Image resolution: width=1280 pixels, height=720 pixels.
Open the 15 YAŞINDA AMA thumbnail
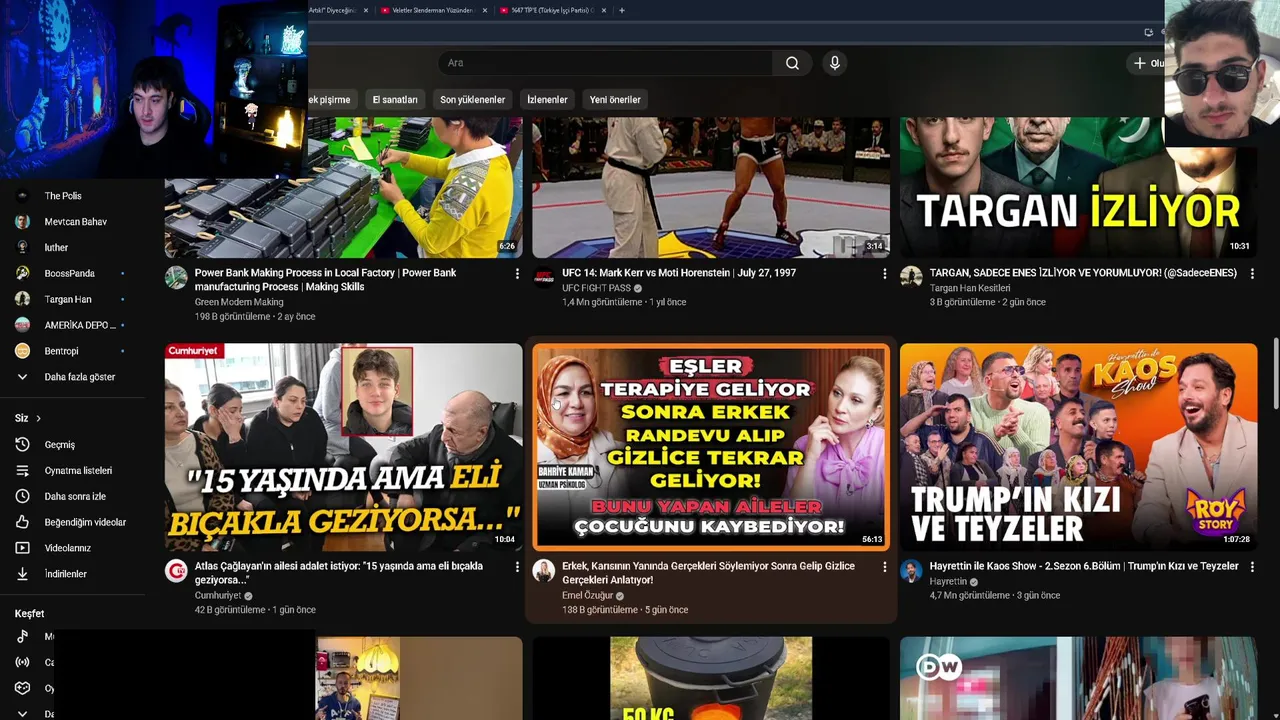point(343,447)
